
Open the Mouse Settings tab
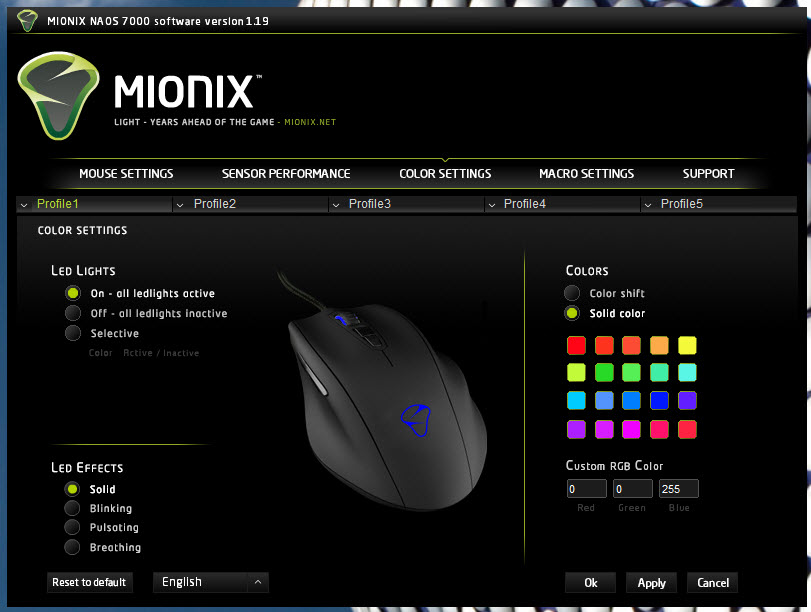126,174
